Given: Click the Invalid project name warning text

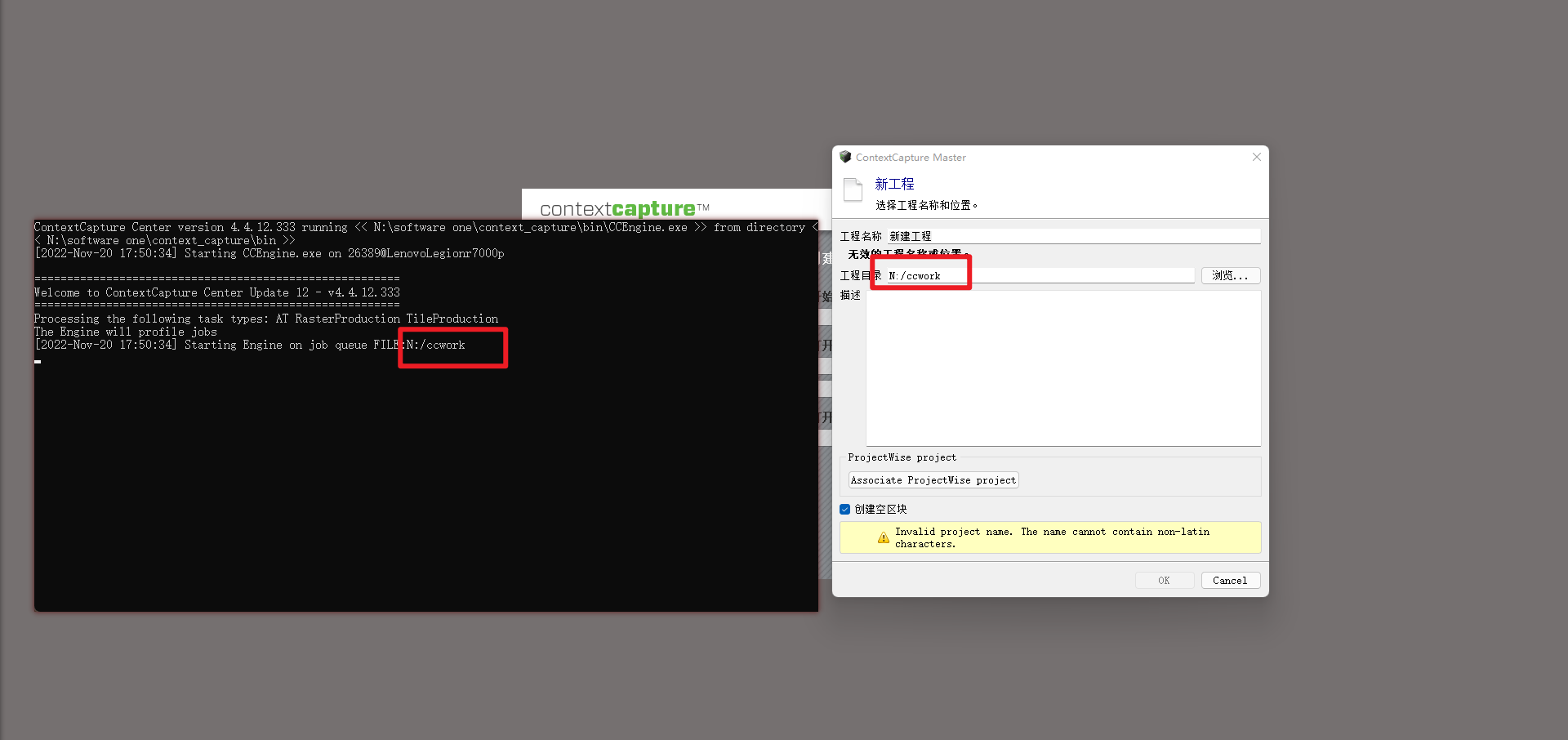Looking at the screenshot, I should 1052,537.
